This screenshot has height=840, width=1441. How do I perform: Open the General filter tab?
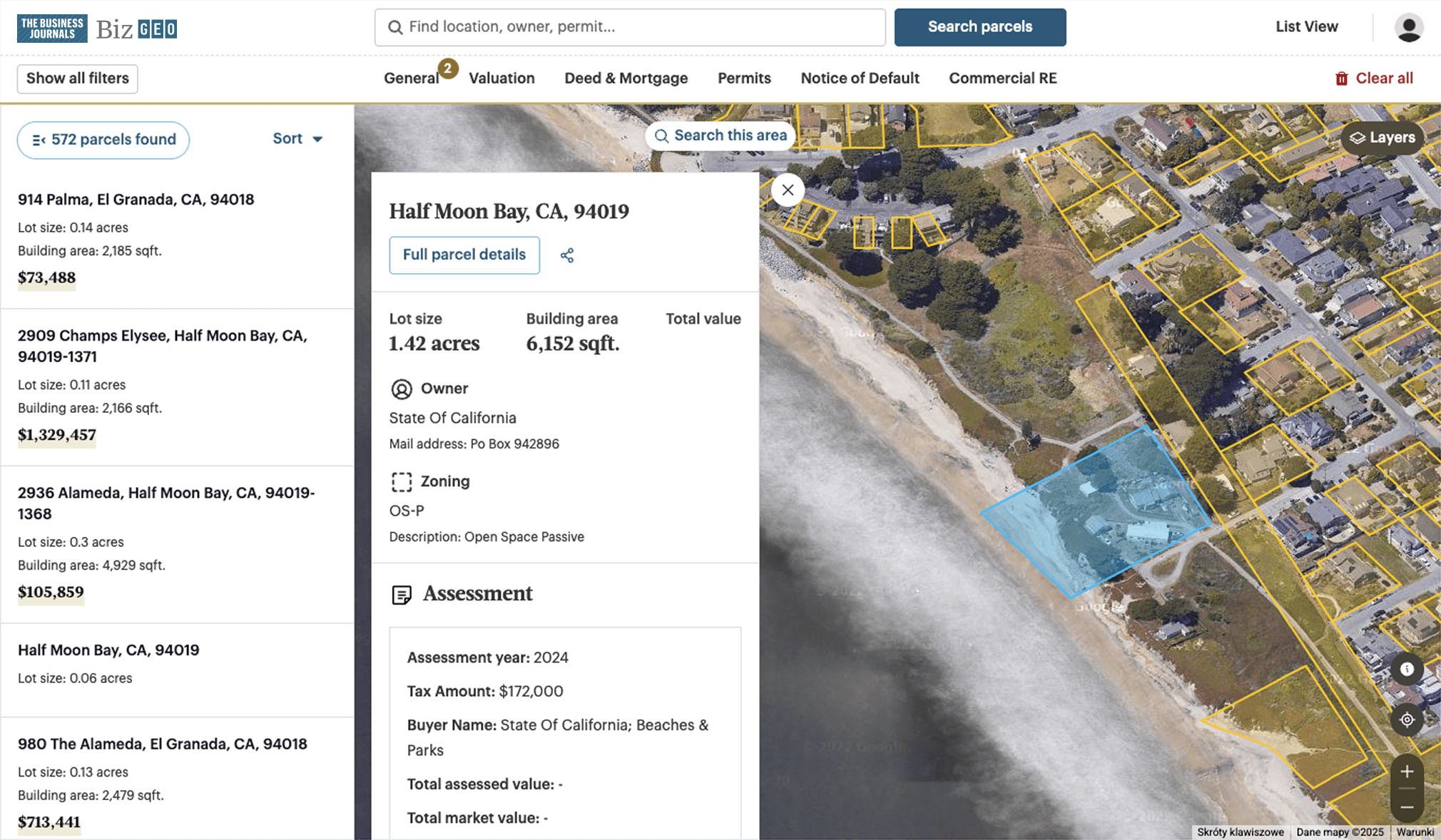tap(412, 78)
